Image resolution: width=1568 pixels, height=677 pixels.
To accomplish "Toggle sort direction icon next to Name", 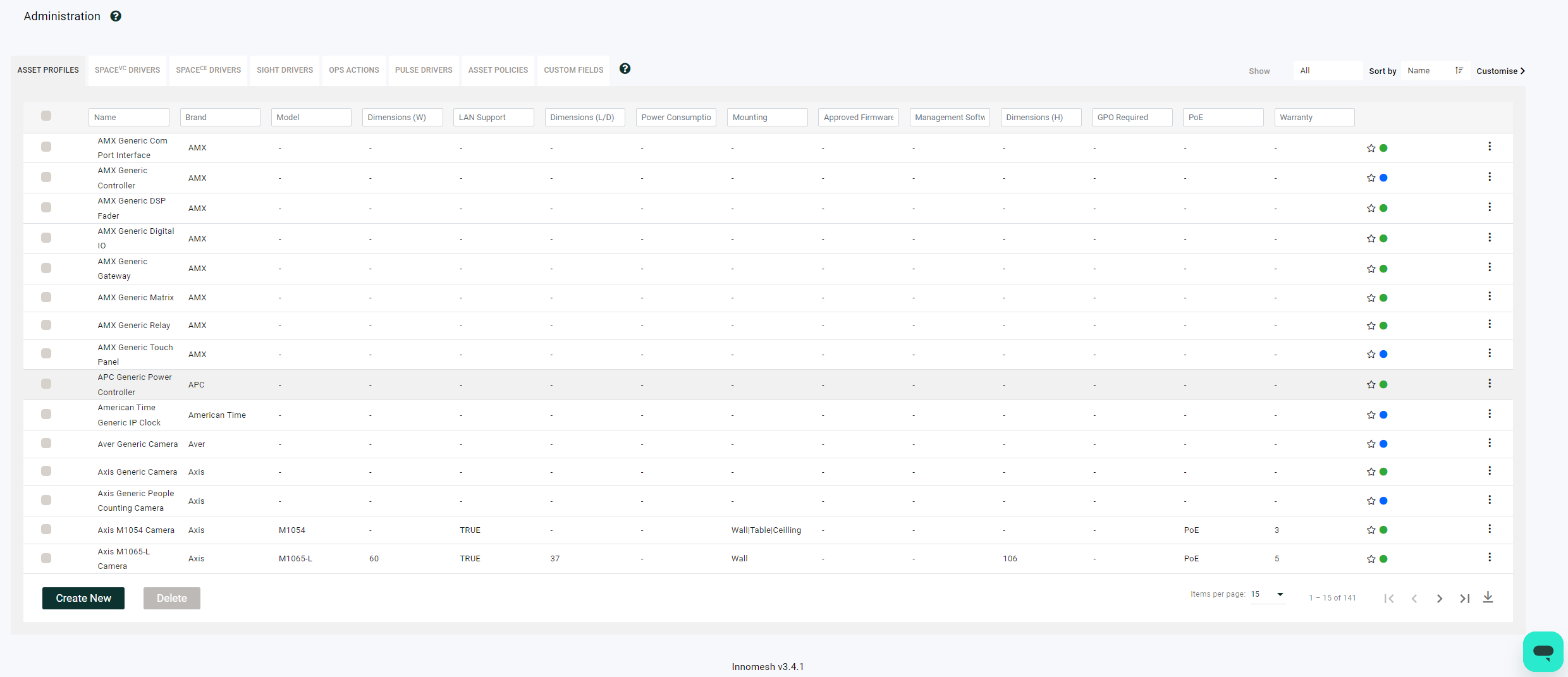I will coord(1459,71).
